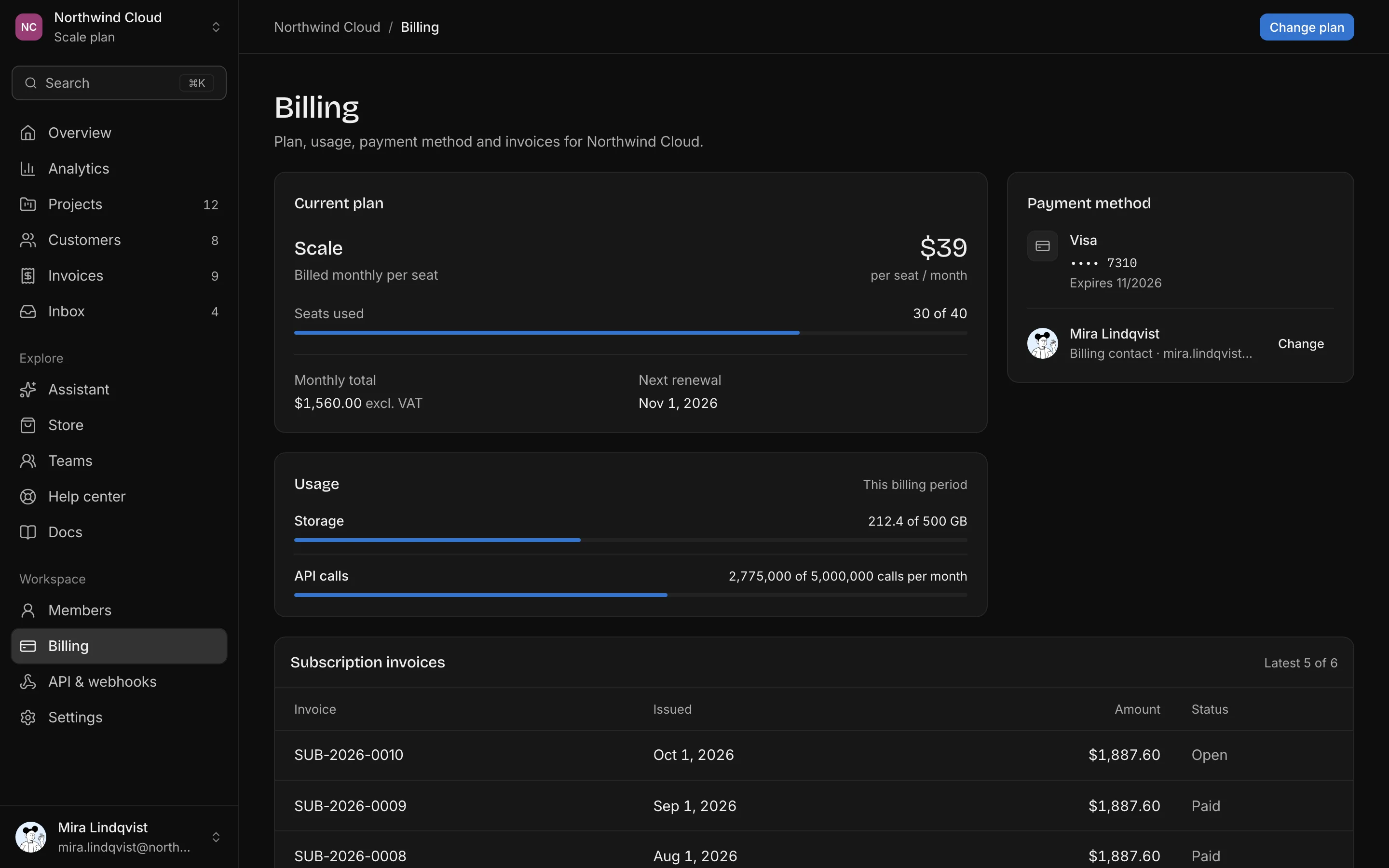
Task: Click the Expires 11/2026 text
Action: tap(1115, 283)
